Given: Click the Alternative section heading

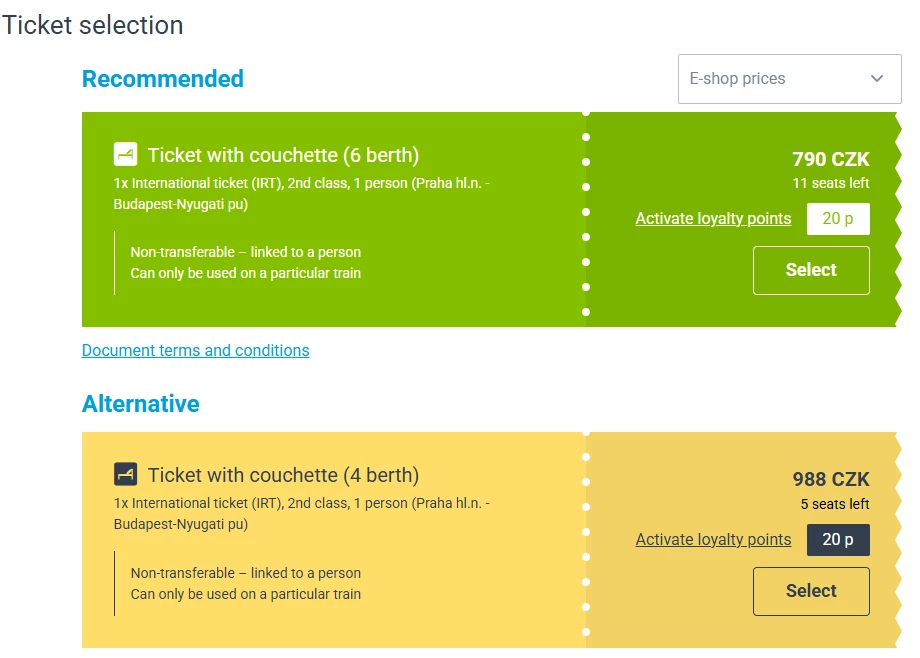Looking at the screenshot, I should click(141, 404).
